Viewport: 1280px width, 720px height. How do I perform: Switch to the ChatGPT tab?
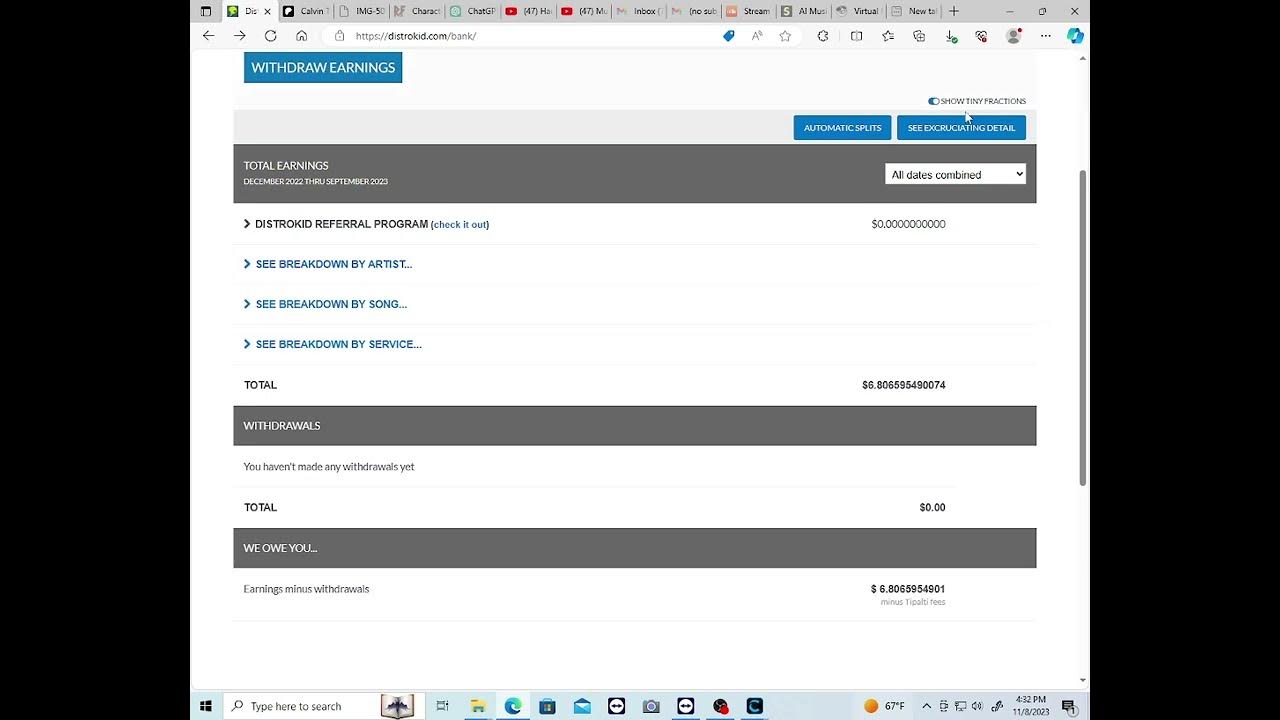pos(472,11)
